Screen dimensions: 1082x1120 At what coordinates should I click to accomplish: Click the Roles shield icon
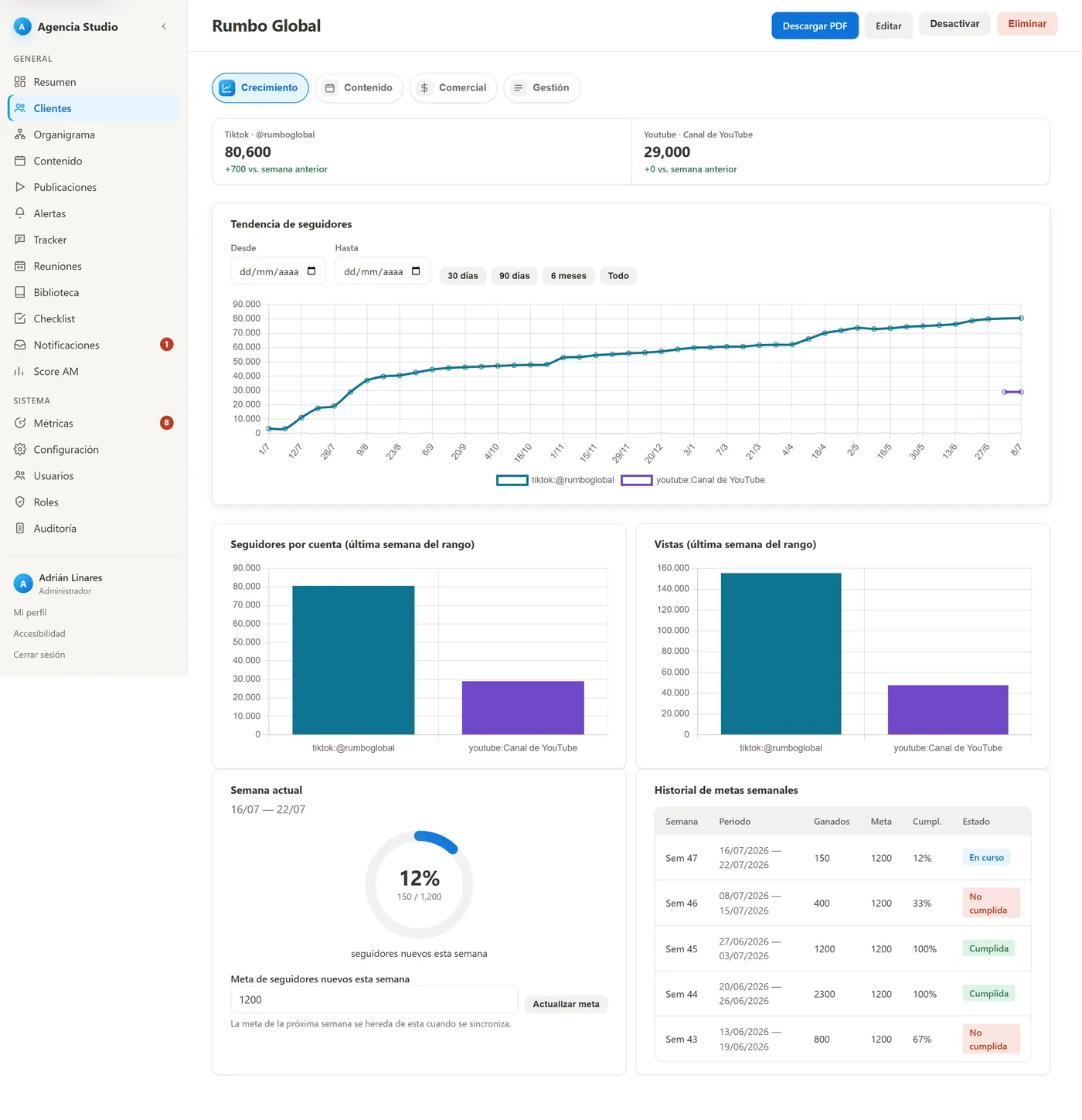click(20, 502)
